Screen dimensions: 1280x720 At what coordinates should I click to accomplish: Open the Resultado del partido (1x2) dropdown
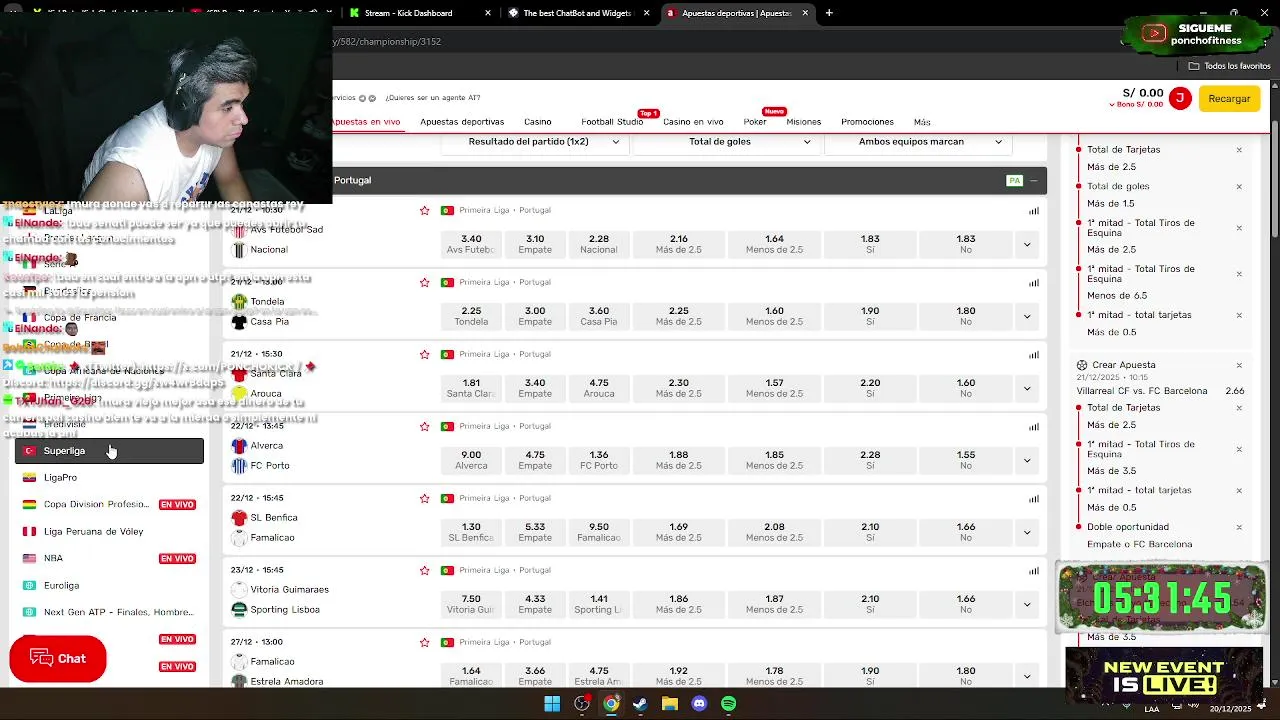tap(544, 142)
